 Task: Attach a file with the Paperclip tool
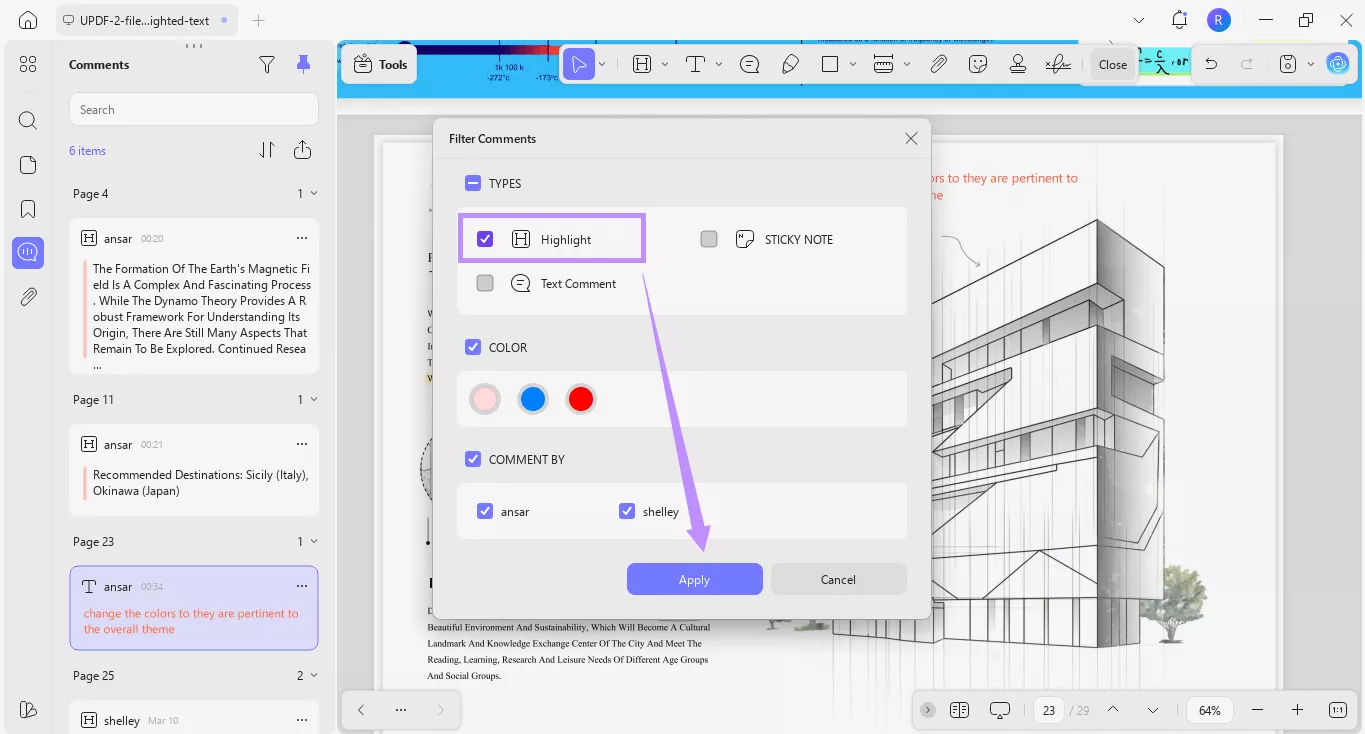click(x=938, y=63)
